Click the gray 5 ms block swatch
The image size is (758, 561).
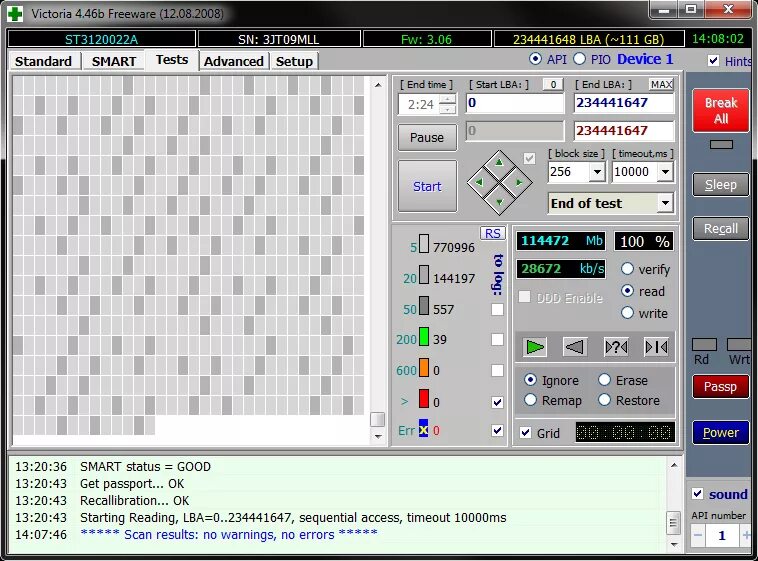[x=423, y=244]
